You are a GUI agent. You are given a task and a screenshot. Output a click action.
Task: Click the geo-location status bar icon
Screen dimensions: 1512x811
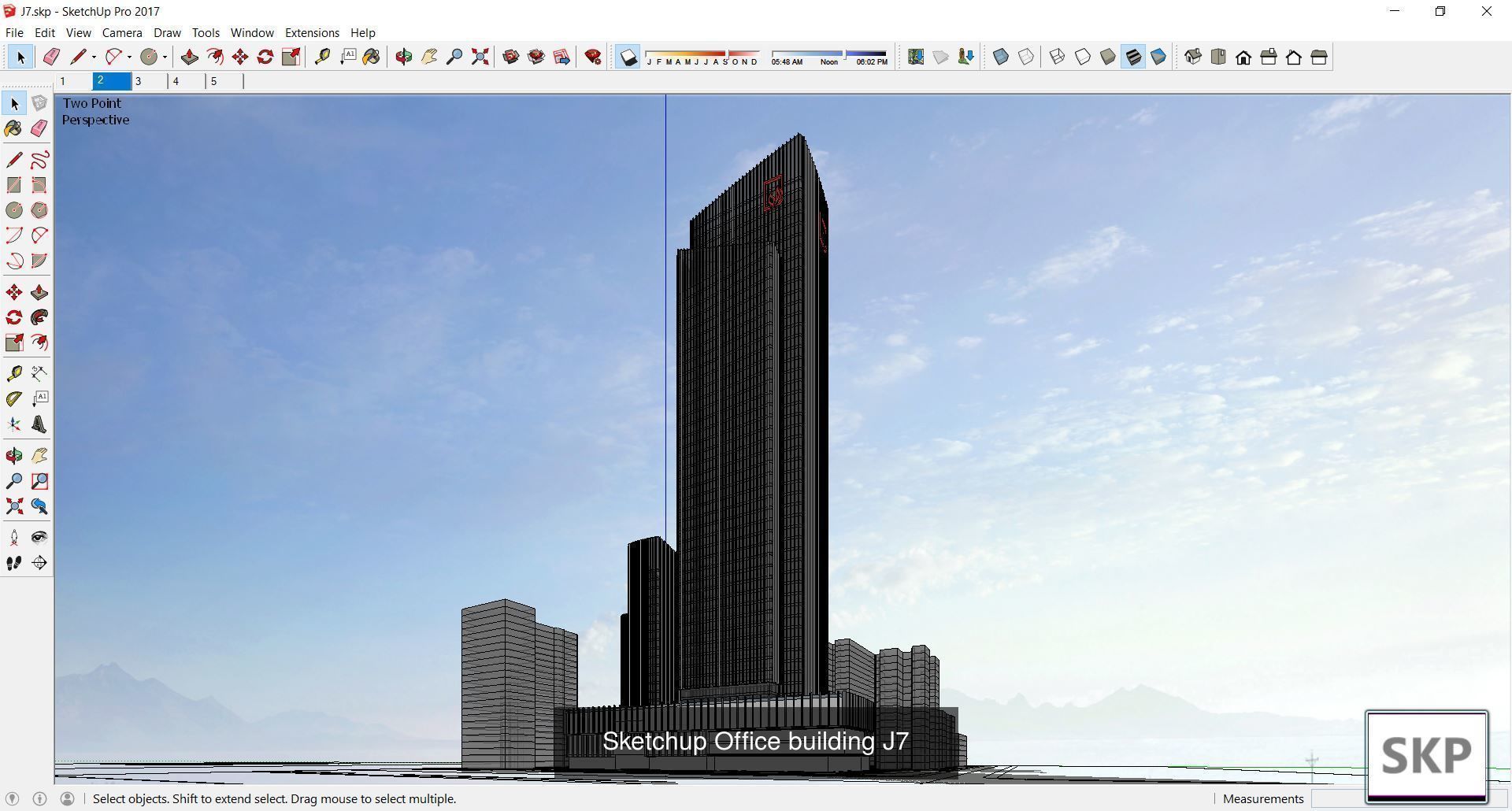[x=13, y=798]
